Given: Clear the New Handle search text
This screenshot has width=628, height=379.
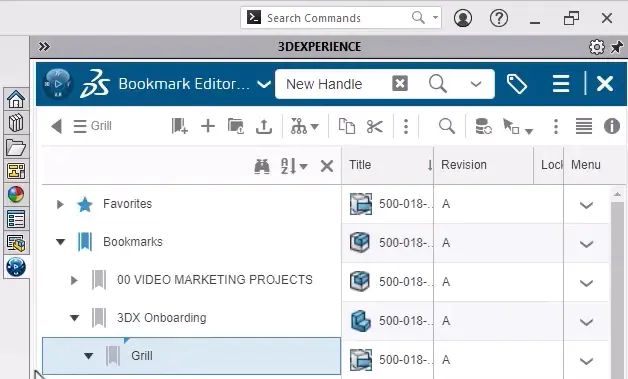Looking at the screenshot, I should 400,84.
